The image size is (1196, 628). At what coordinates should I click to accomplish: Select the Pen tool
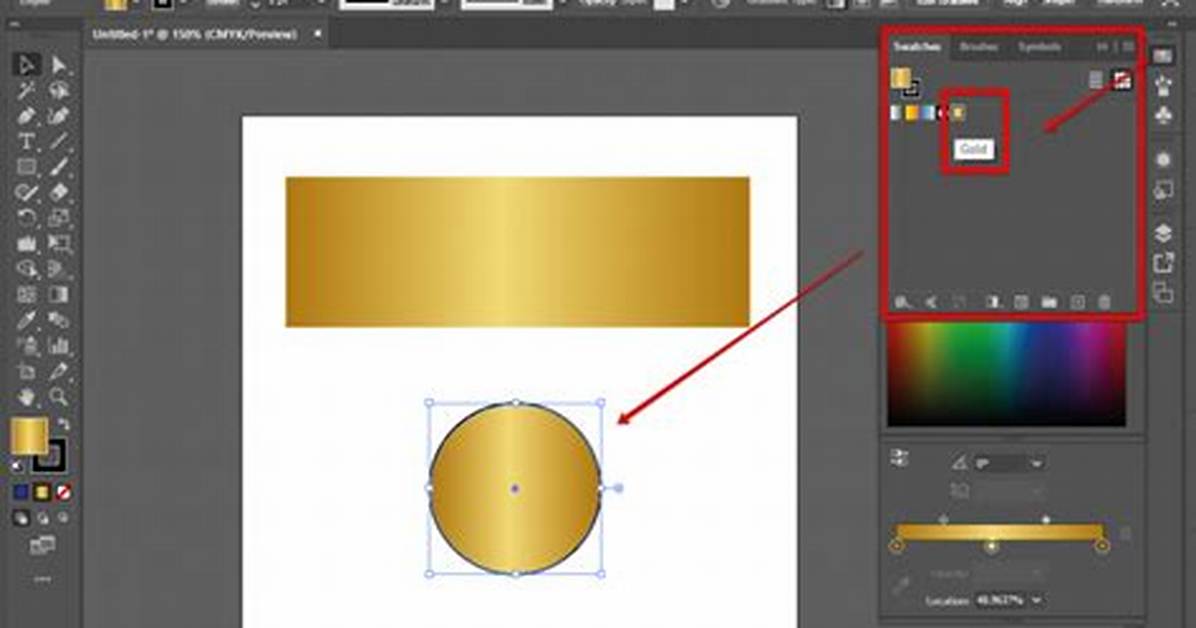pyautogui.click(x=27, y=116)
